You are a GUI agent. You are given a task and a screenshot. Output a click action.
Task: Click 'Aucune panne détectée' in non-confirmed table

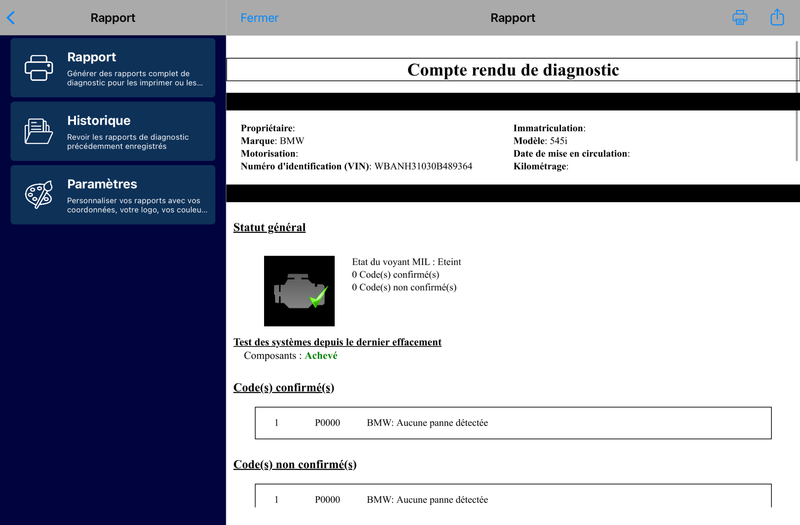pyautogui.click(x=442, y=500)
